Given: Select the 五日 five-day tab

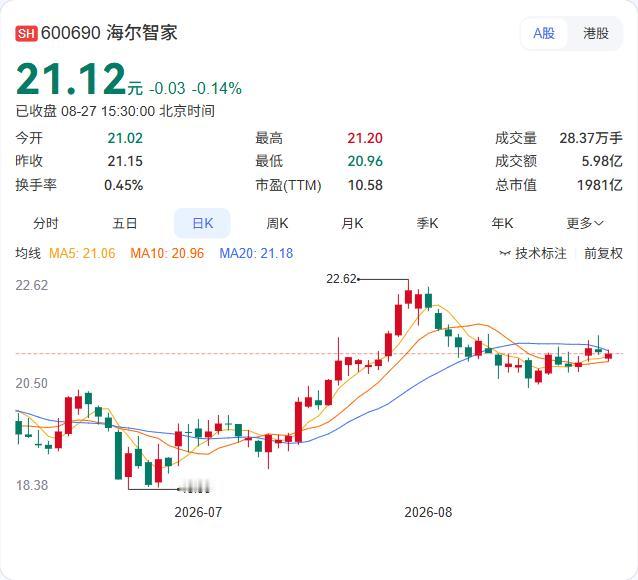Looking at the screenshot, I should click(x=125, y=223).
